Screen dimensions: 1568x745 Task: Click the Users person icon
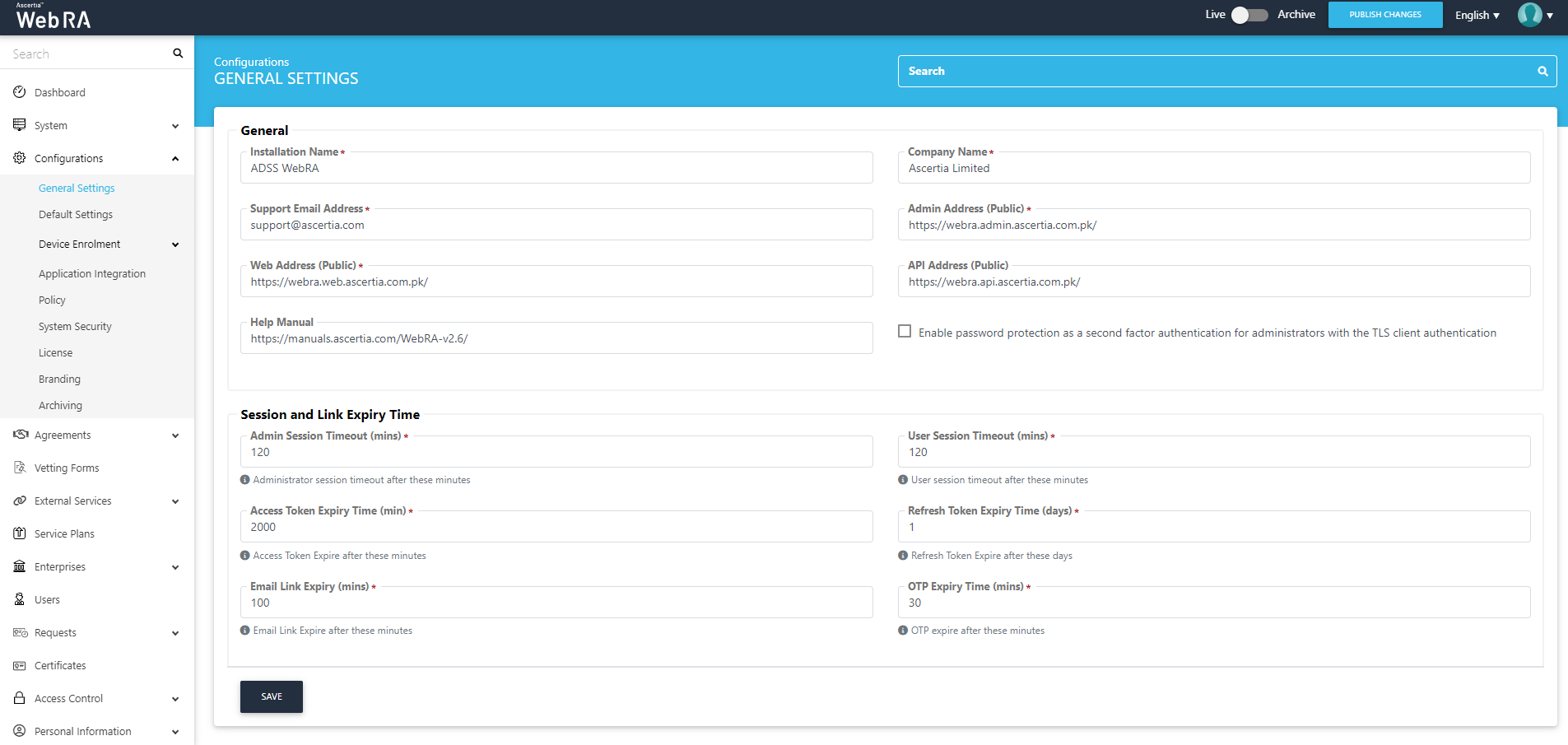pos(20,599)
